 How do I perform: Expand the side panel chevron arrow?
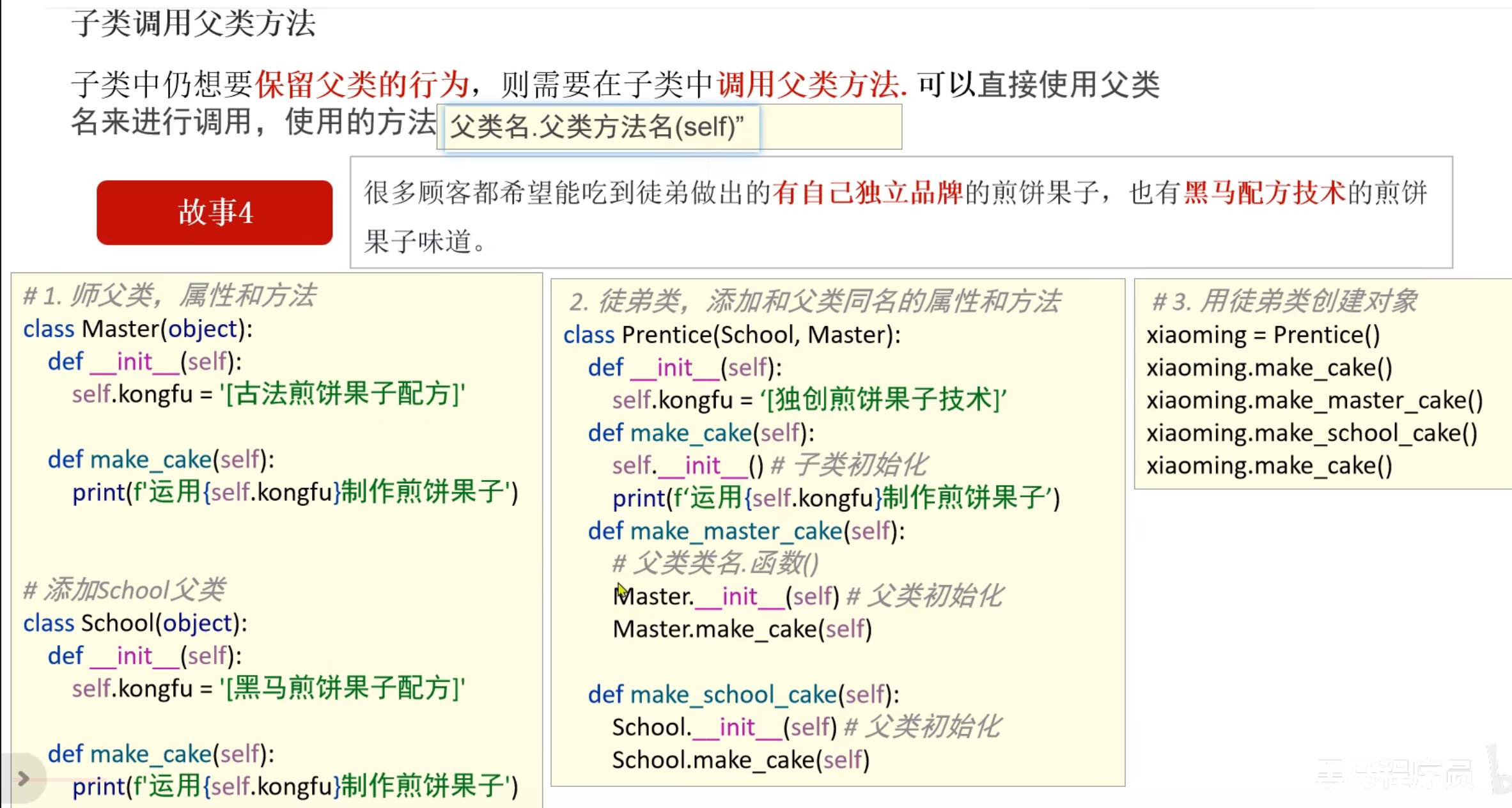pyautogui.click(x=23, y=778)
